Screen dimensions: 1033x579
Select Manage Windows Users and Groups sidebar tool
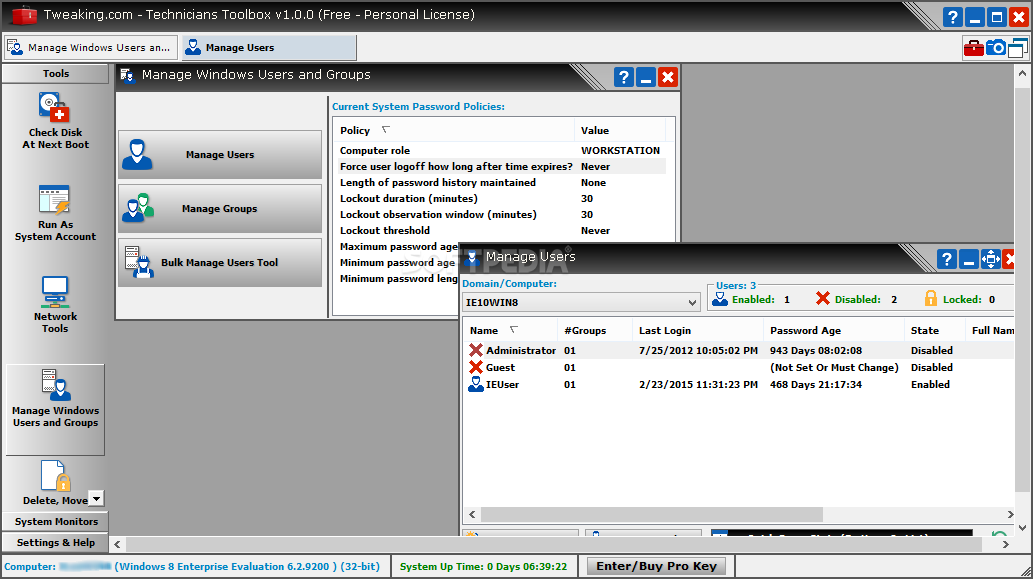click(55, 409)
